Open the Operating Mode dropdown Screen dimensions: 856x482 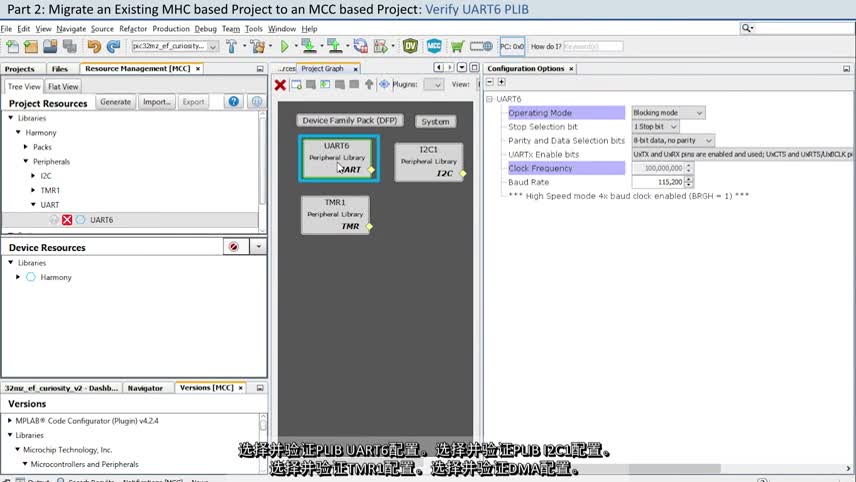tap(667, 113)
